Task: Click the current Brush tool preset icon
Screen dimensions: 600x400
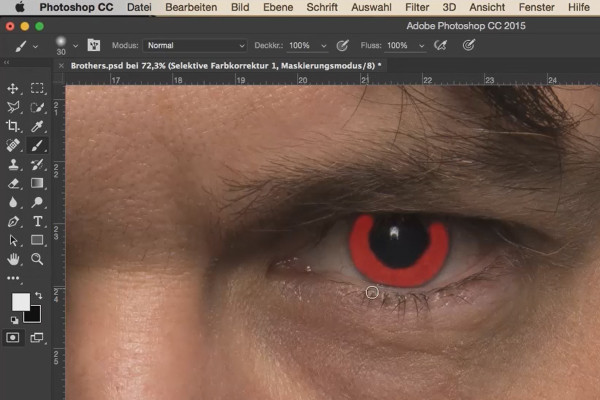Action: [x=21, y=46]
